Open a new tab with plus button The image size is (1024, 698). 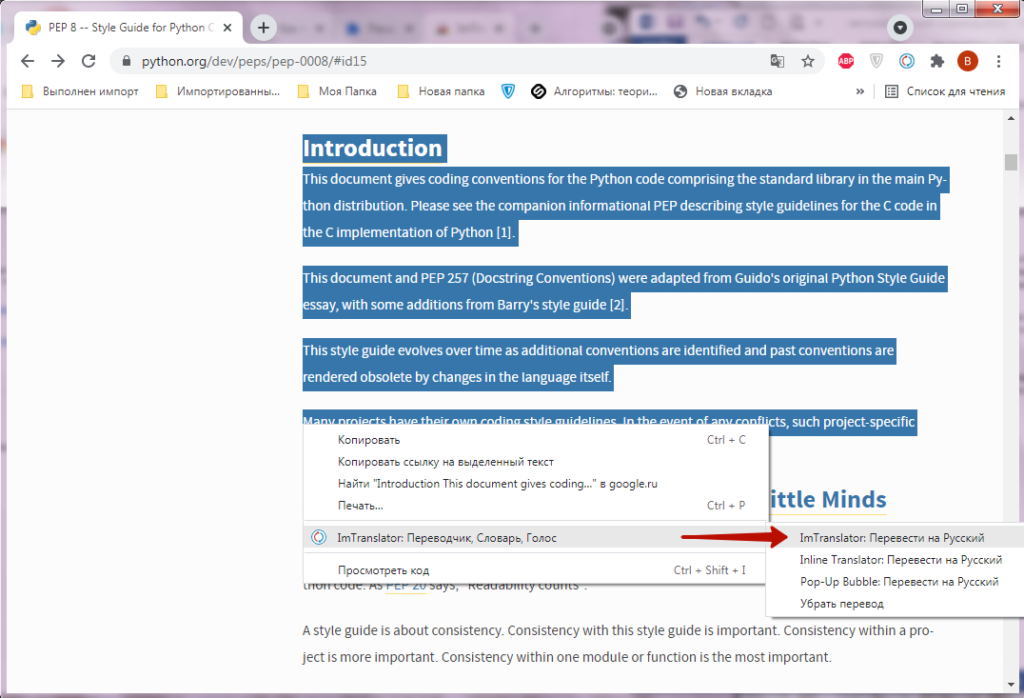pos(263,27)
